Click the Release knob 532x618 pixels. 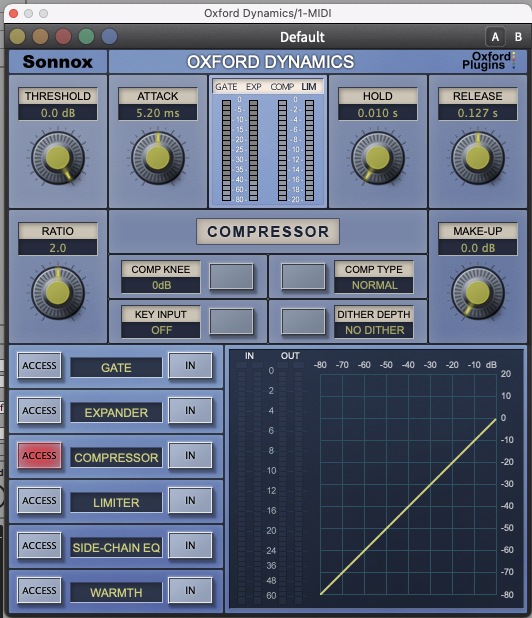(478, 158)
